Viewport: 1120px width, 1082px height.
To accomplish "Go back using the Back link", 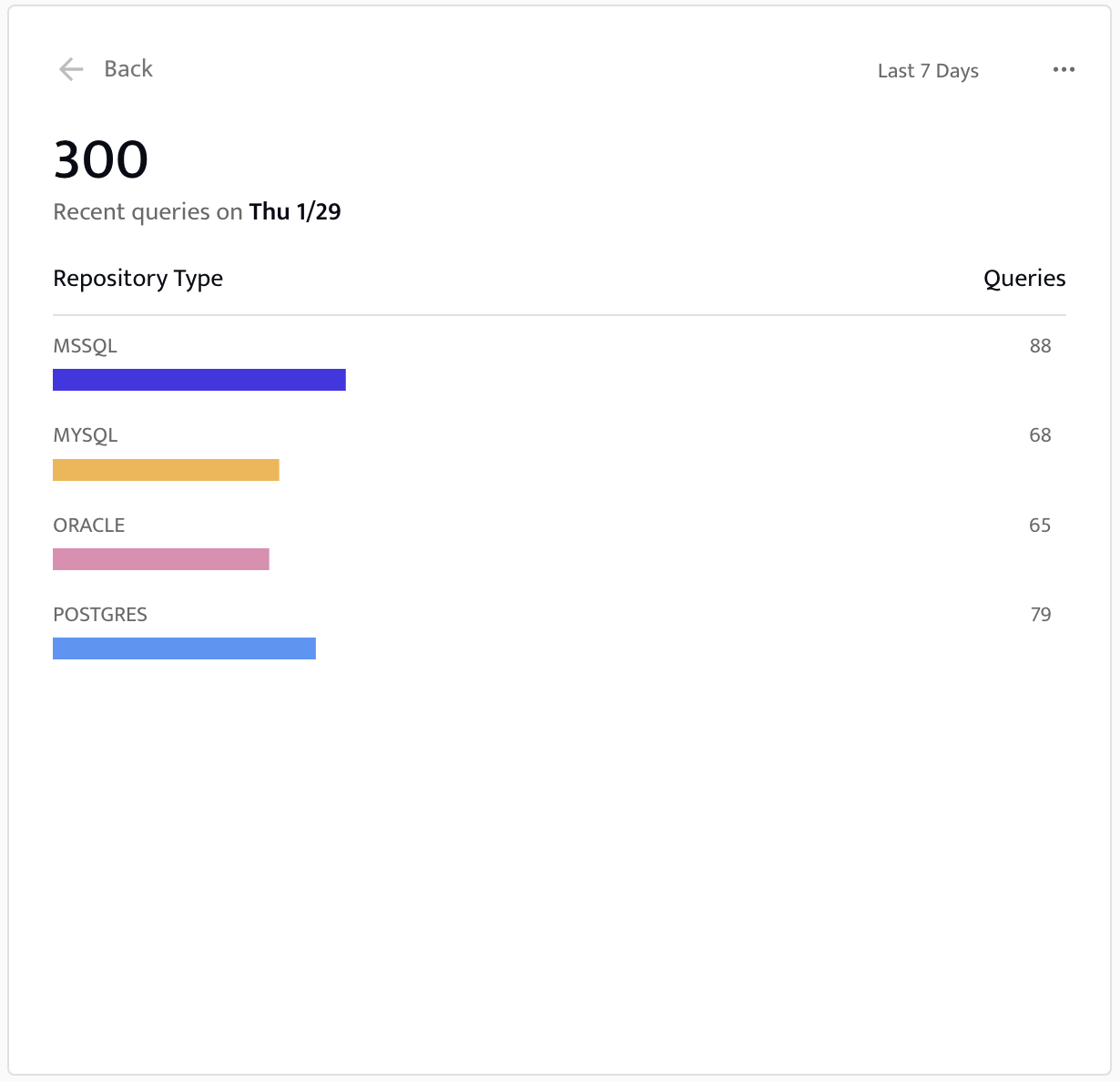I will 128,69.
